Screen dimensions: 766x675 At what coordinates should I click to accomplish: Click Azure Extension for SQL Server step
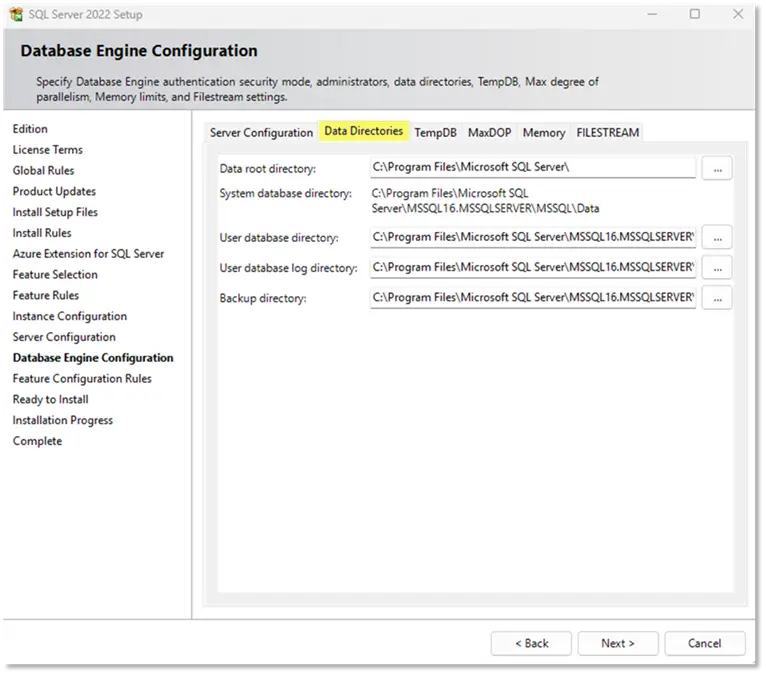(88, 254)
